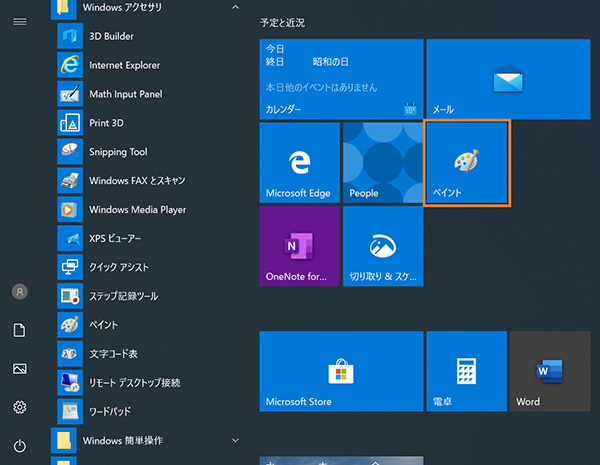Open the People tile
The width and height of the screenshot is (600, 465).
coord(383,163)
